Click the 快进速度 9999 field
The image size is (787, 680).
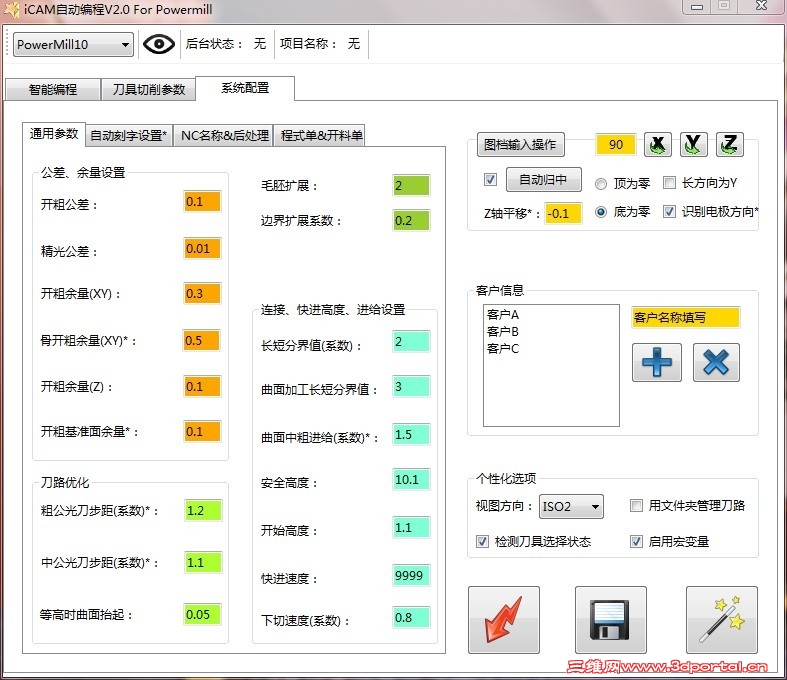pyautogui.click(x=412, y=576)
